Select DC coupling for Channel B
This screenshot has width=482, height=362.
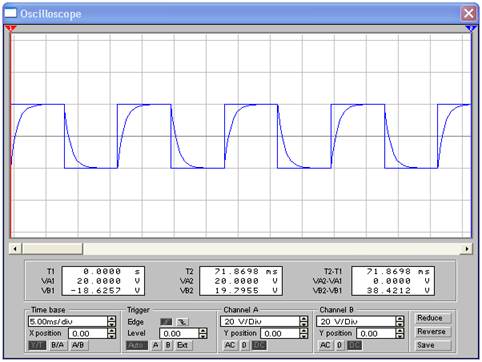pyautogui.click(x=354, y=345)
